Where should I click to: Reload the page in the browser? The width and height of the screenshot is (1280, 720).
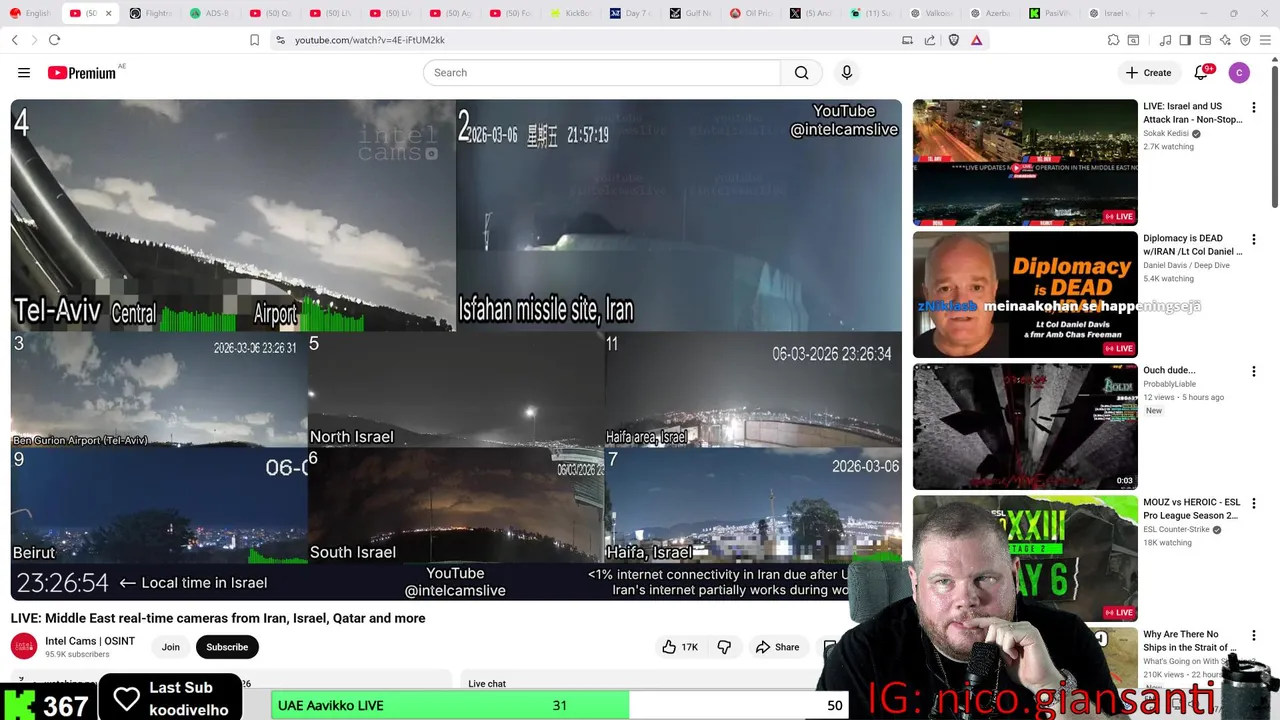tap(54, 40)
